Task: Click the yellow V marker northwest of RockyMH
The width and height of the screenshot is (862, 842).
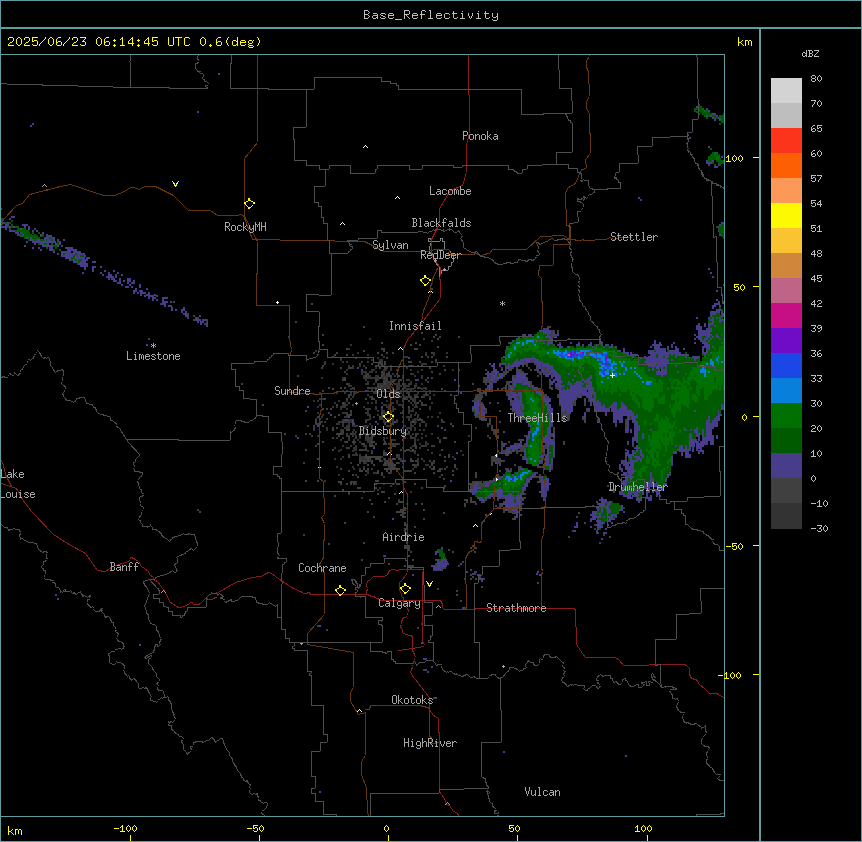Action: tap(175, 184)
